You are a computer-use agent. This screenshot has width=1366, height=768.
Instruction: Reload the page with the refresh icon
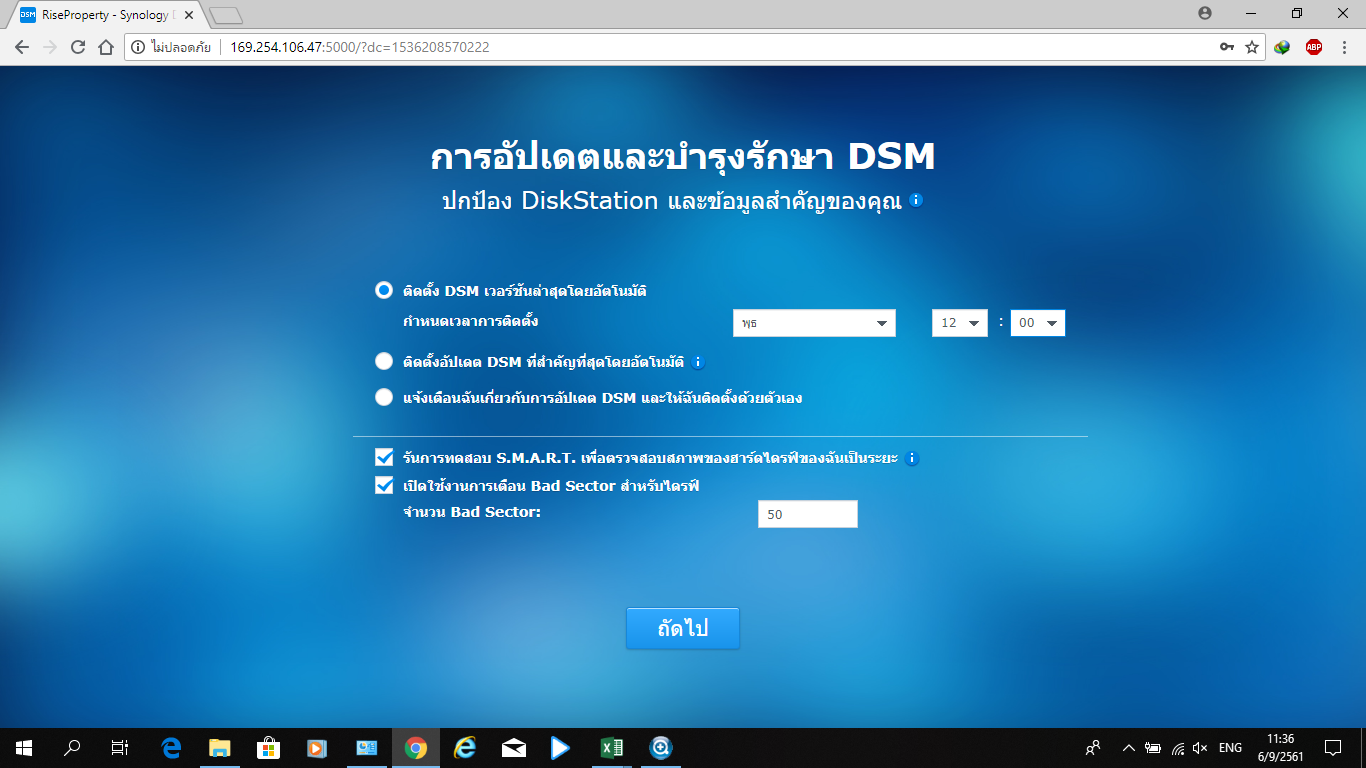pyautogui.click(x=78, y=47)
